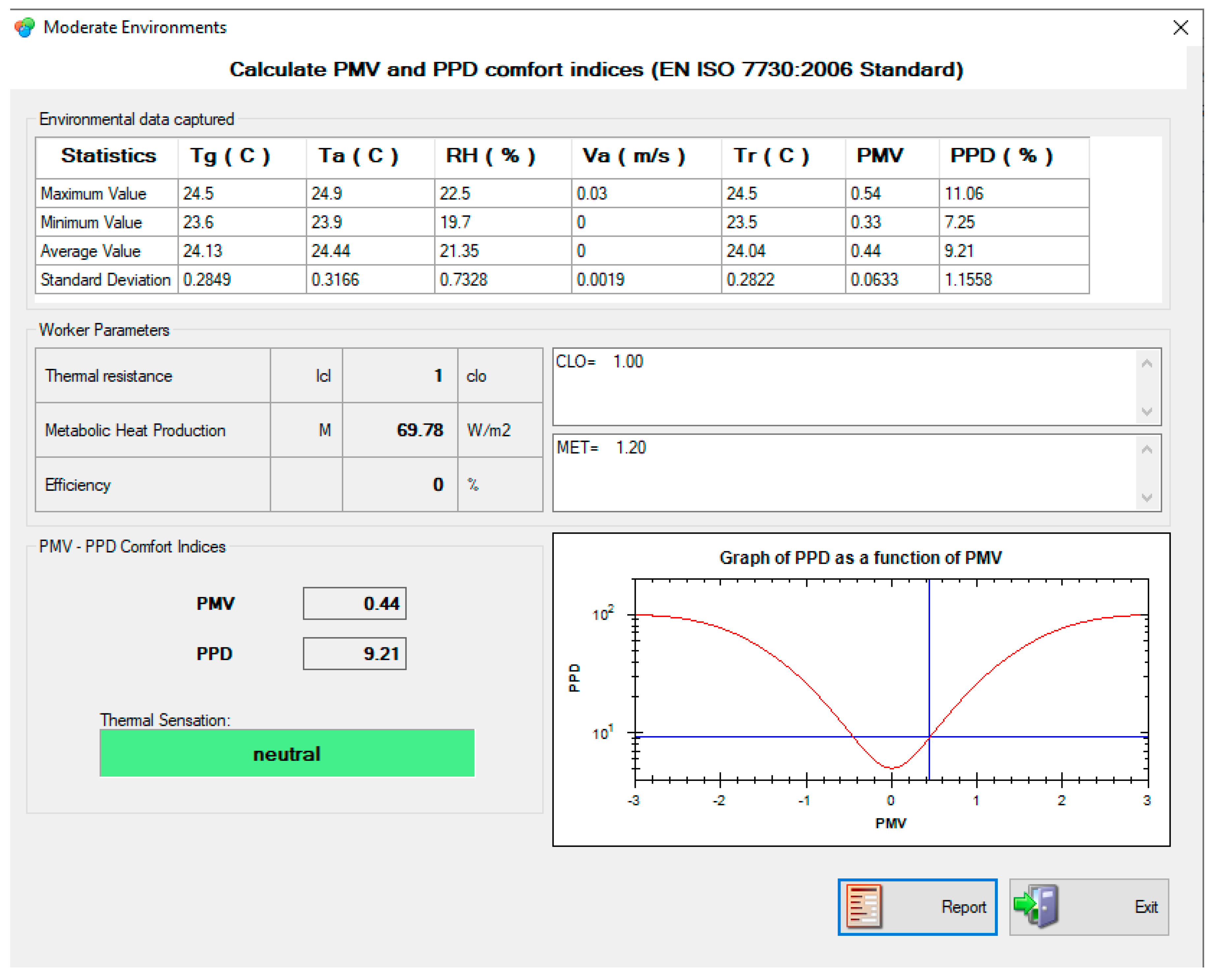Click the Report document icon
Image resolution: width=1217 pixels, height=980 pixels.
click(864, 906)
